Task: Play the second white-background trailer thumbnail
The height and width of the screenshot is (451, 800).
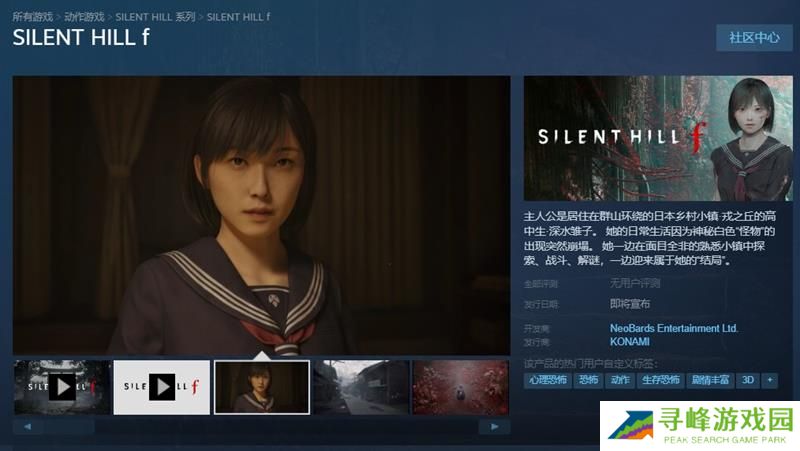Action: click(x=162, y=387)
